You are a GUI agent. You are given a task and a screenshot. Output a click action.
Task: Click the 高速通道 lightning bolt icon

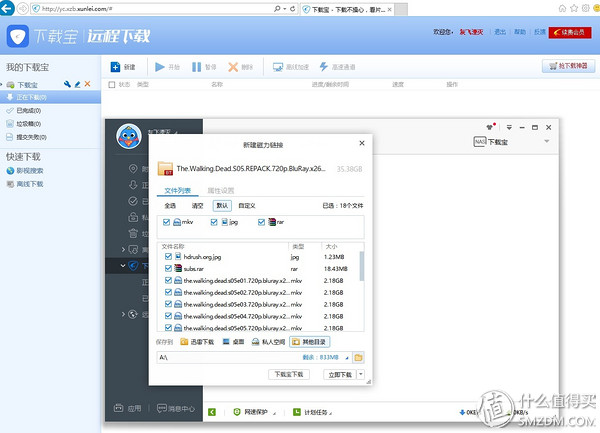[x=324, y=67]
